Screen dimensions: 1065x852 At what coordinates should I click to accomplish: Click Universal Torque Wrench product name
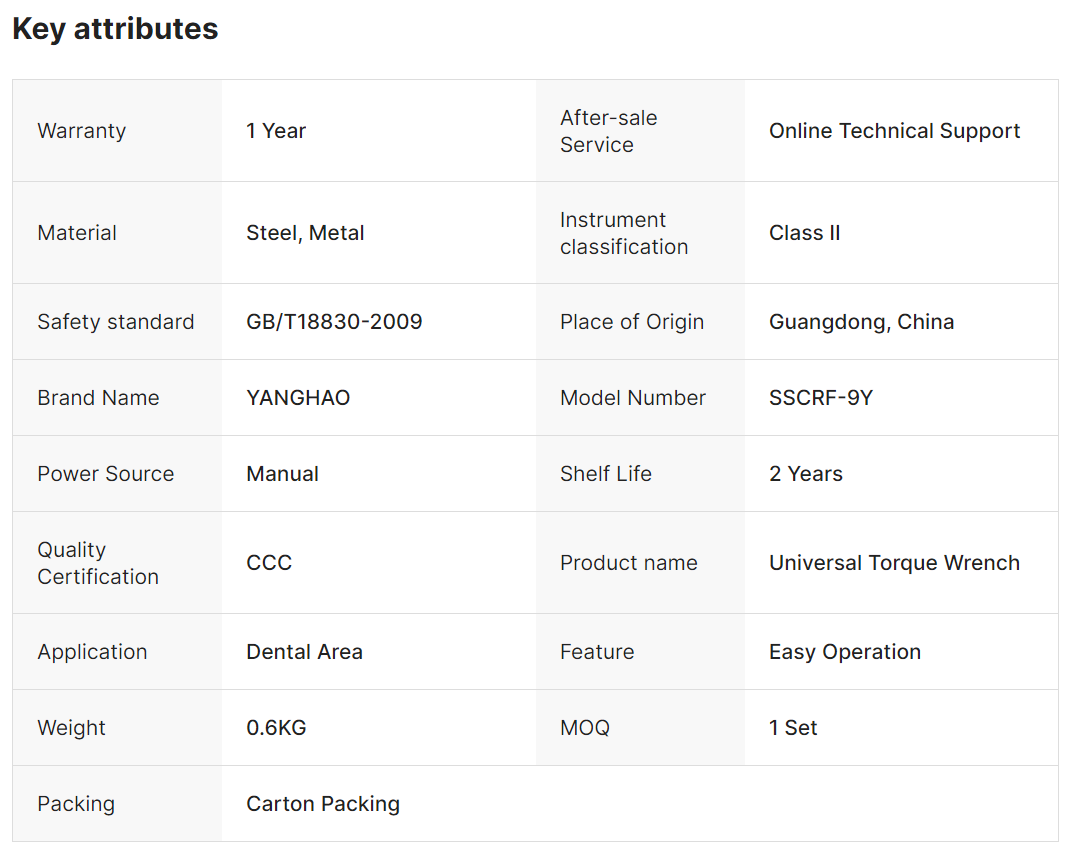point(894,563)
